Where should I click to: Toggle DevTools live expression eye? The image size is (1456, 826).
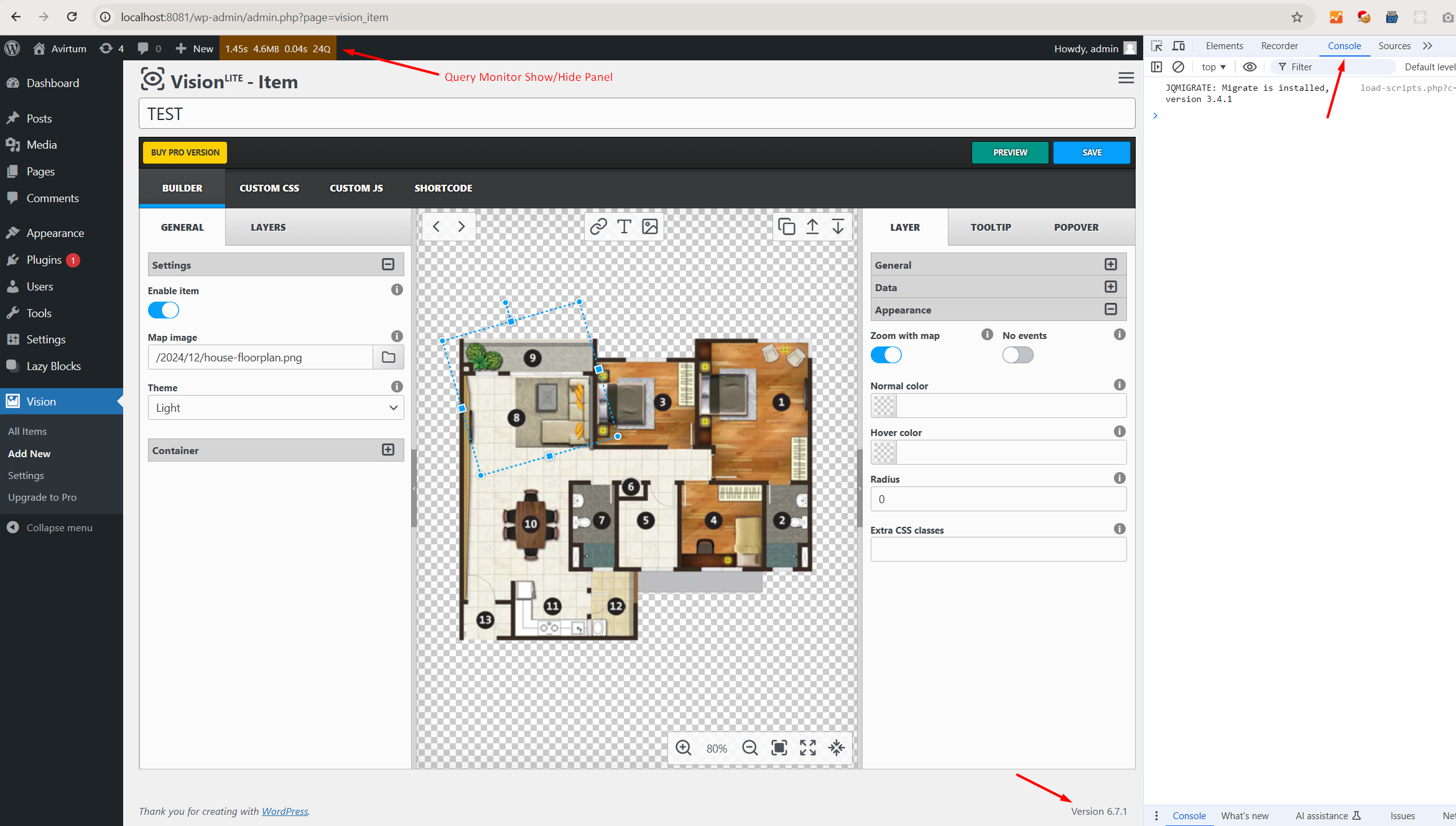[1250, 67]
